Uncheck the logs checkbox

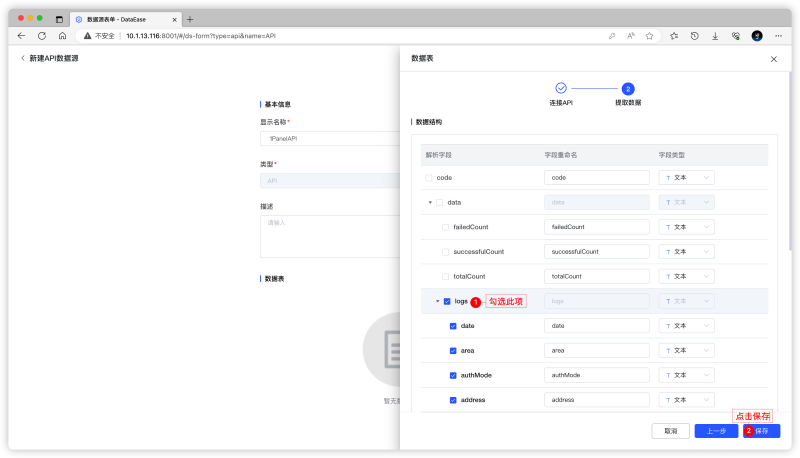click(447, 301)
